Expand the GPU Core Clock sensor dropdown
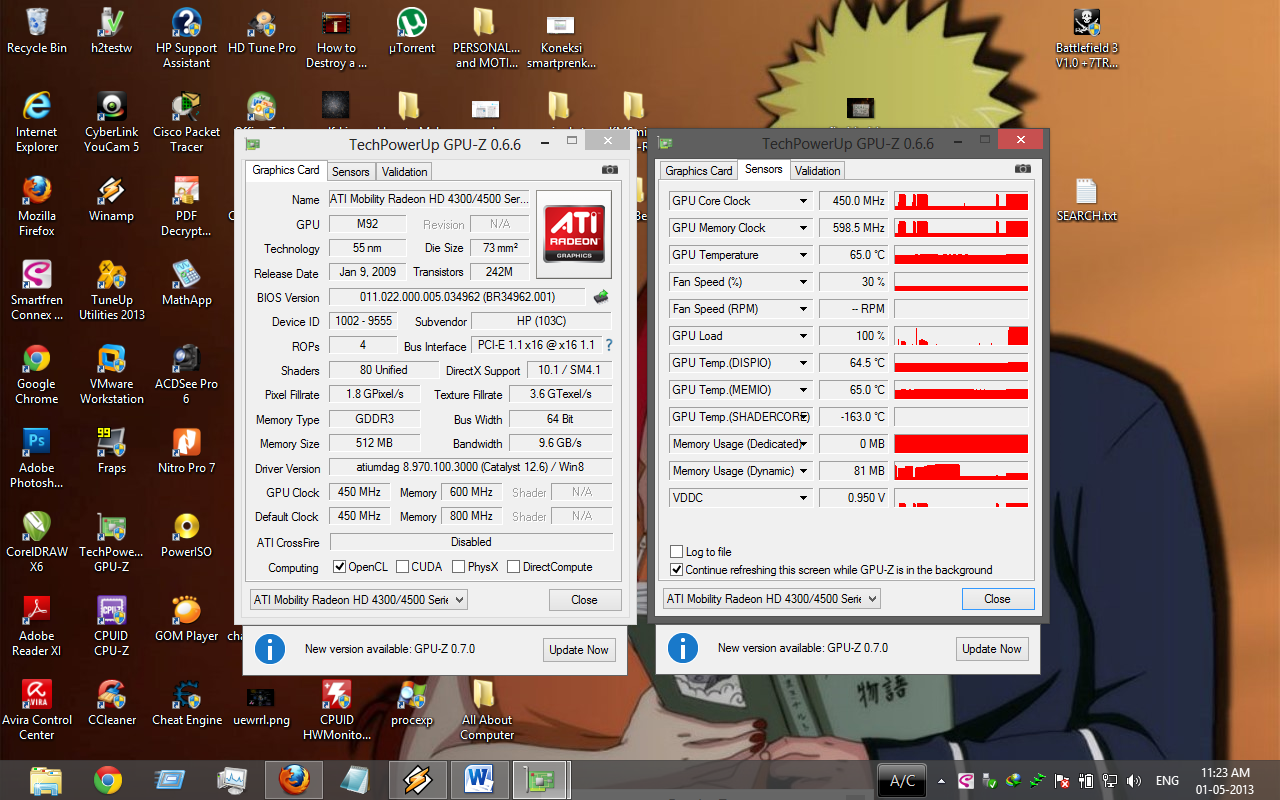The image size is (1280, 800). click(x=802, y=201)
